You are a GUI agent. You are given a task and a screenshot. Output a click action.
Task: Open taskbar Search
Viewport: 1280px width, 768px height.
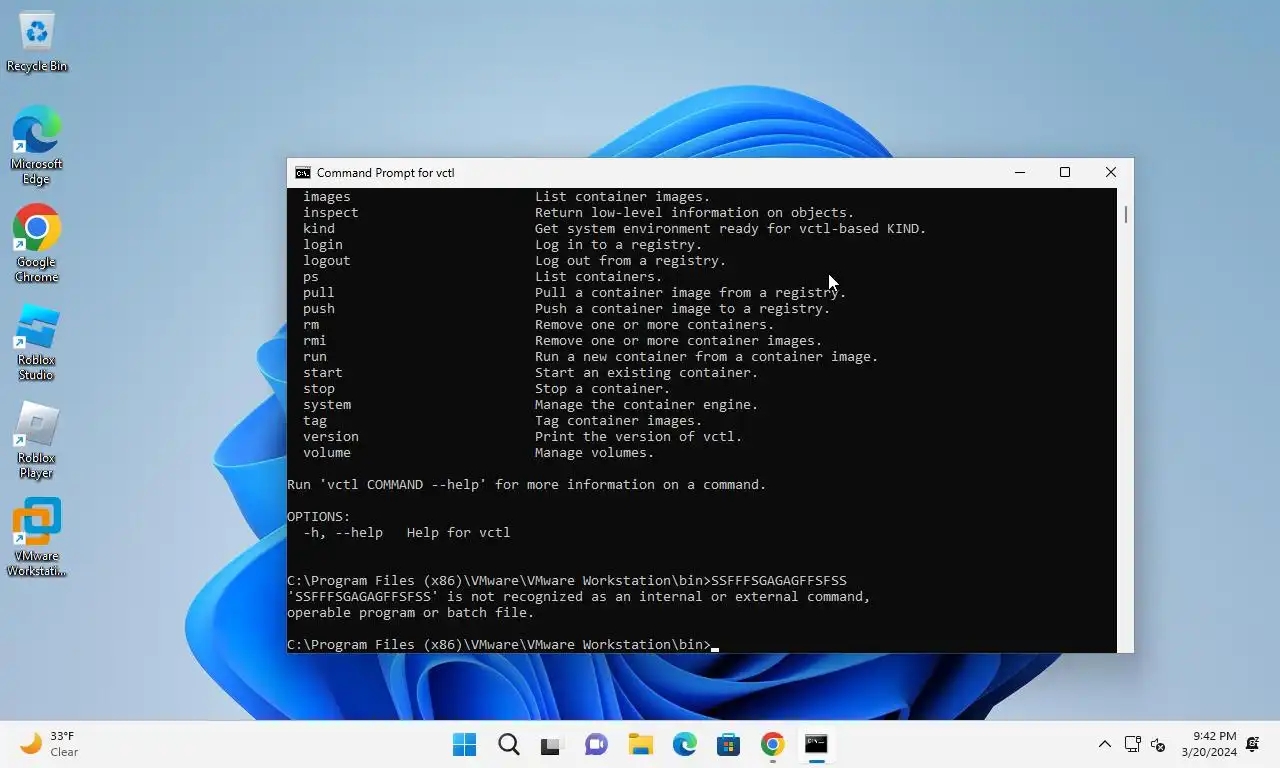pyautogui.click(x=508, y=744)
